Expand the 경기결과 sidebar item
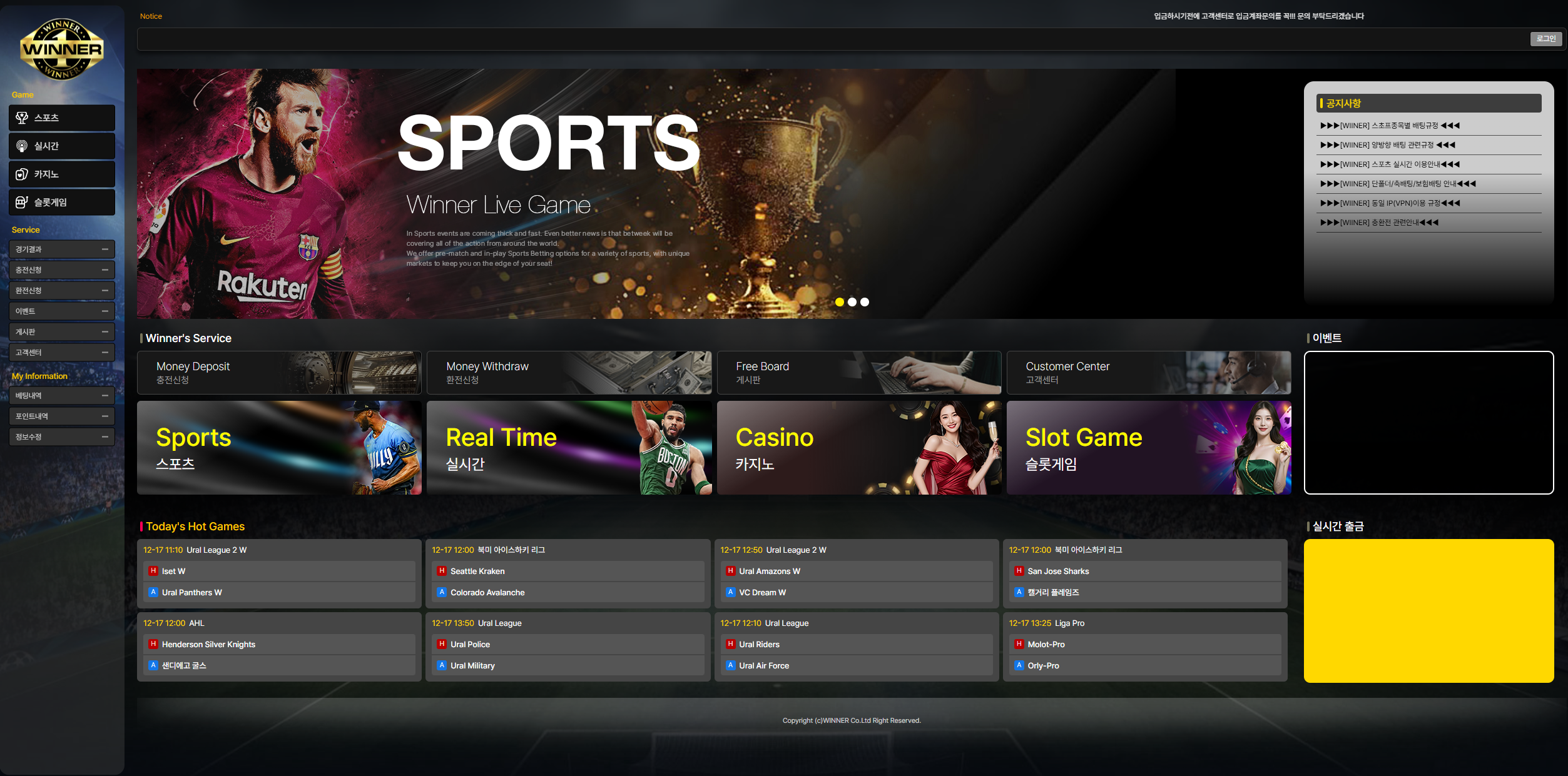Viewport: 1568px width, 776px height. pyautogui.click(x=61, y=249)
